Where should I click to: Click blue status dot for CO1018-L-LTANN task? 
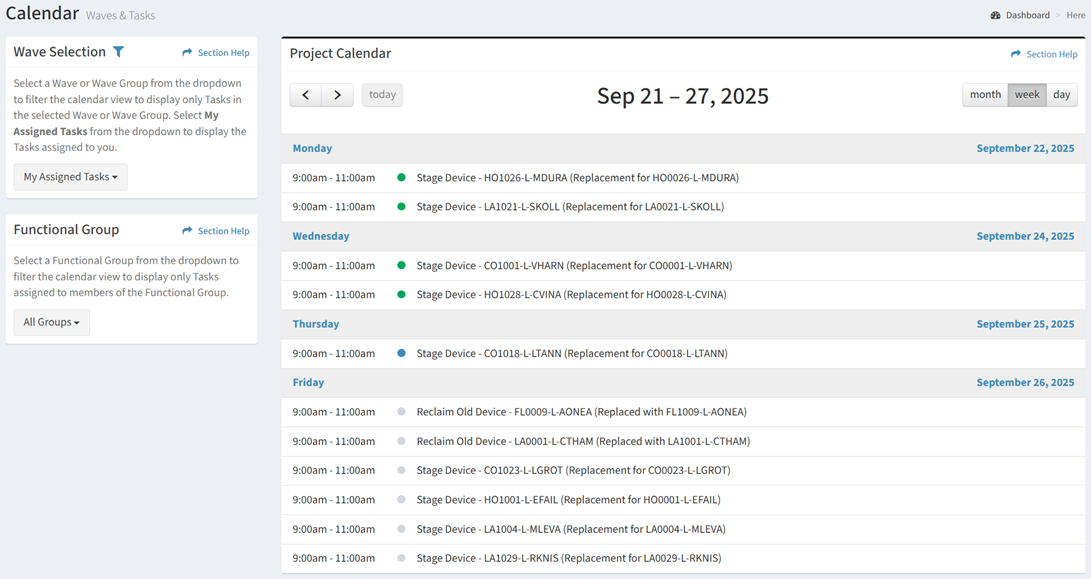click(401, 353)
